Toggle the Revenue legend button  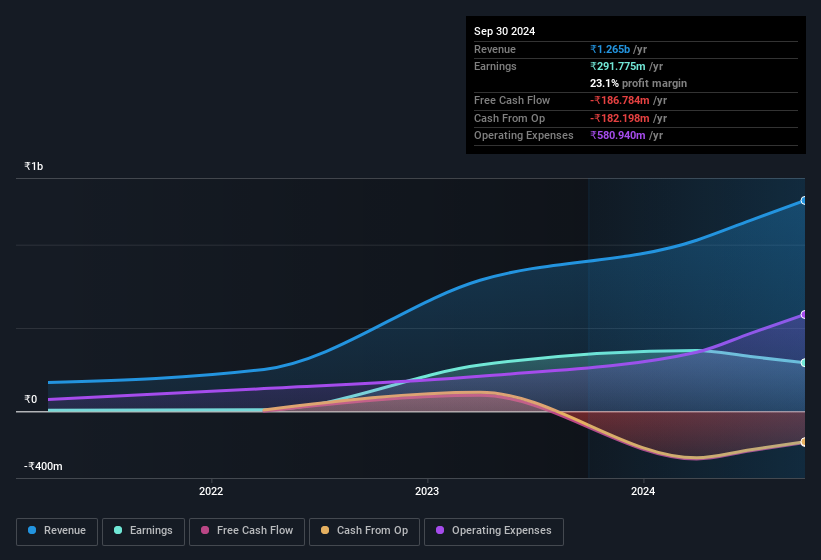(57, 531)
